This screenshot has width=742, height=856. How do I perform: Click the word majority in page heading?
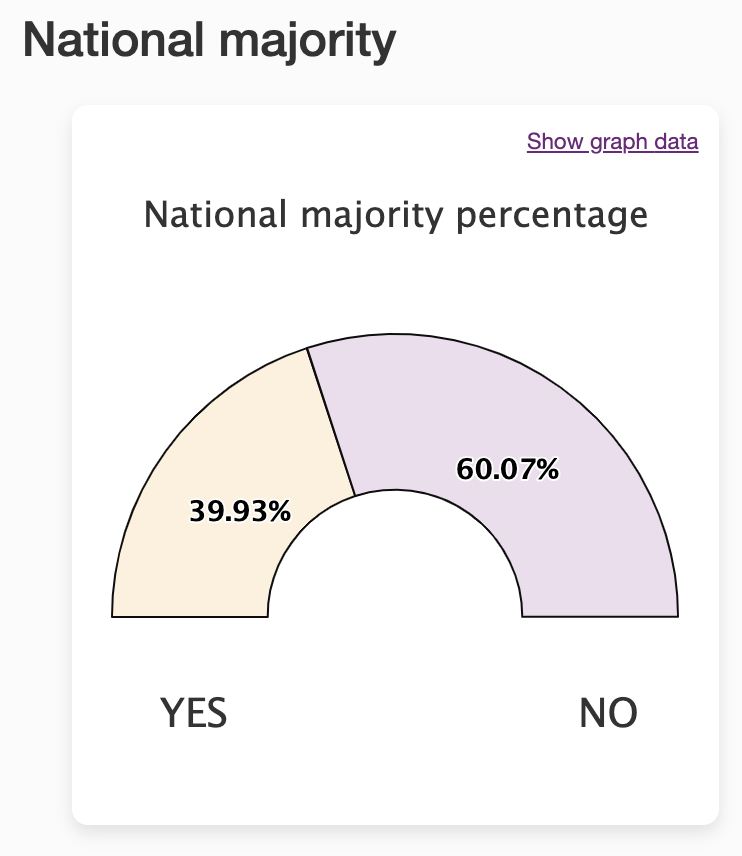click(308, 43)
